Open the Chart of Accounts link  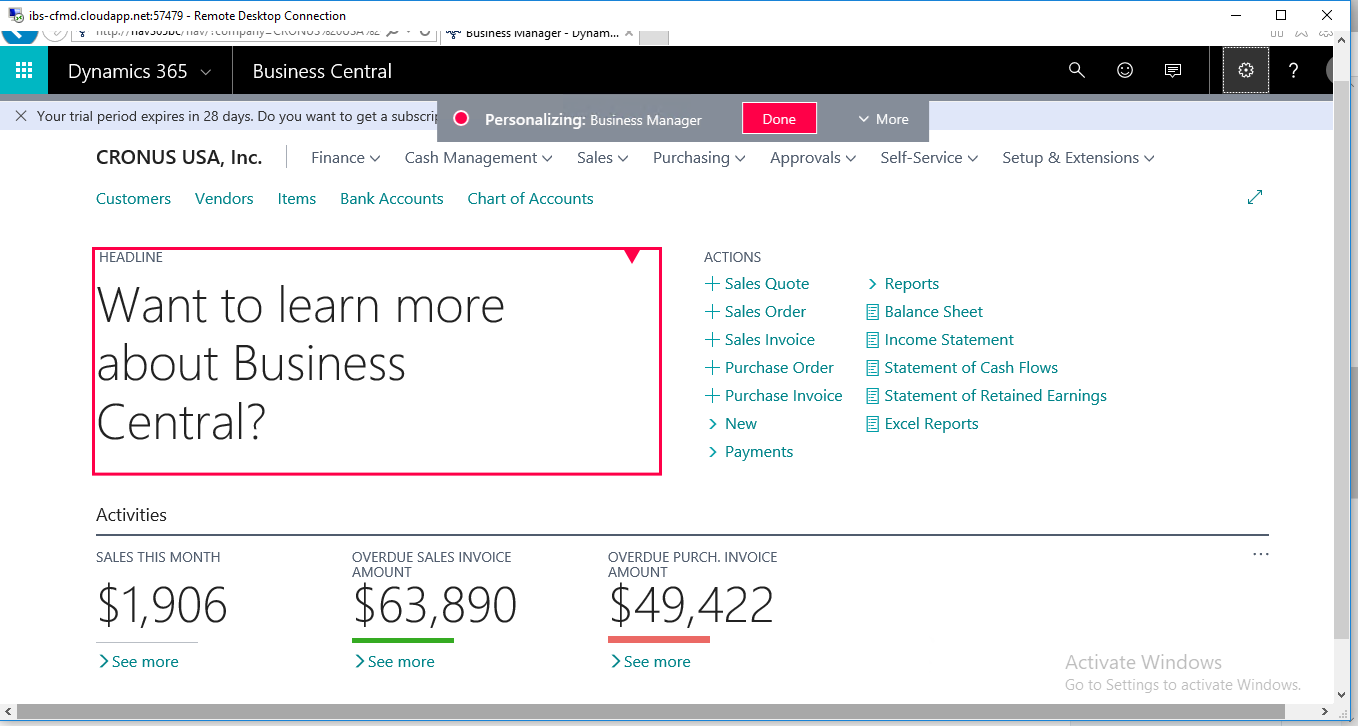click(x=530, y=199)
